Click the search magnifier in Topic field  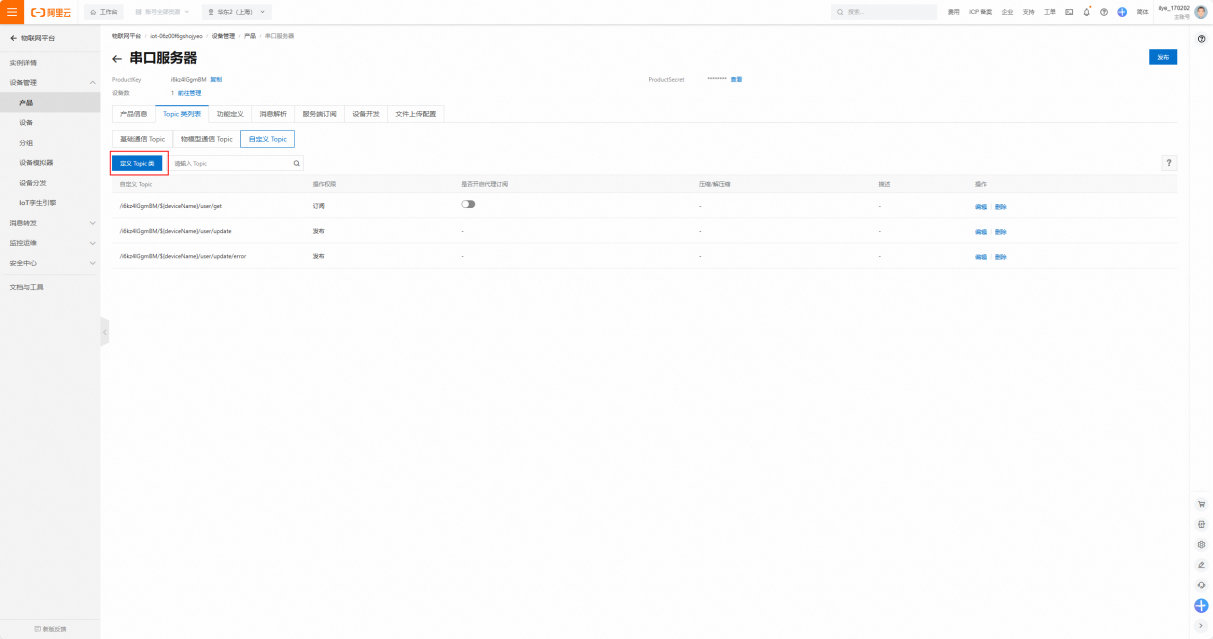point(296,163)
